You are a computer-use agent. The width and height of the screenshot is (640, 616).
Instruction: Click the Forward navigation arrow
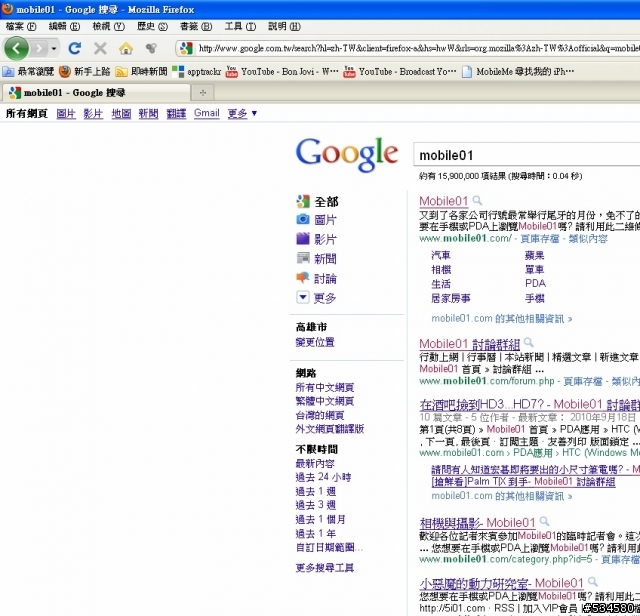click(39, 49)
